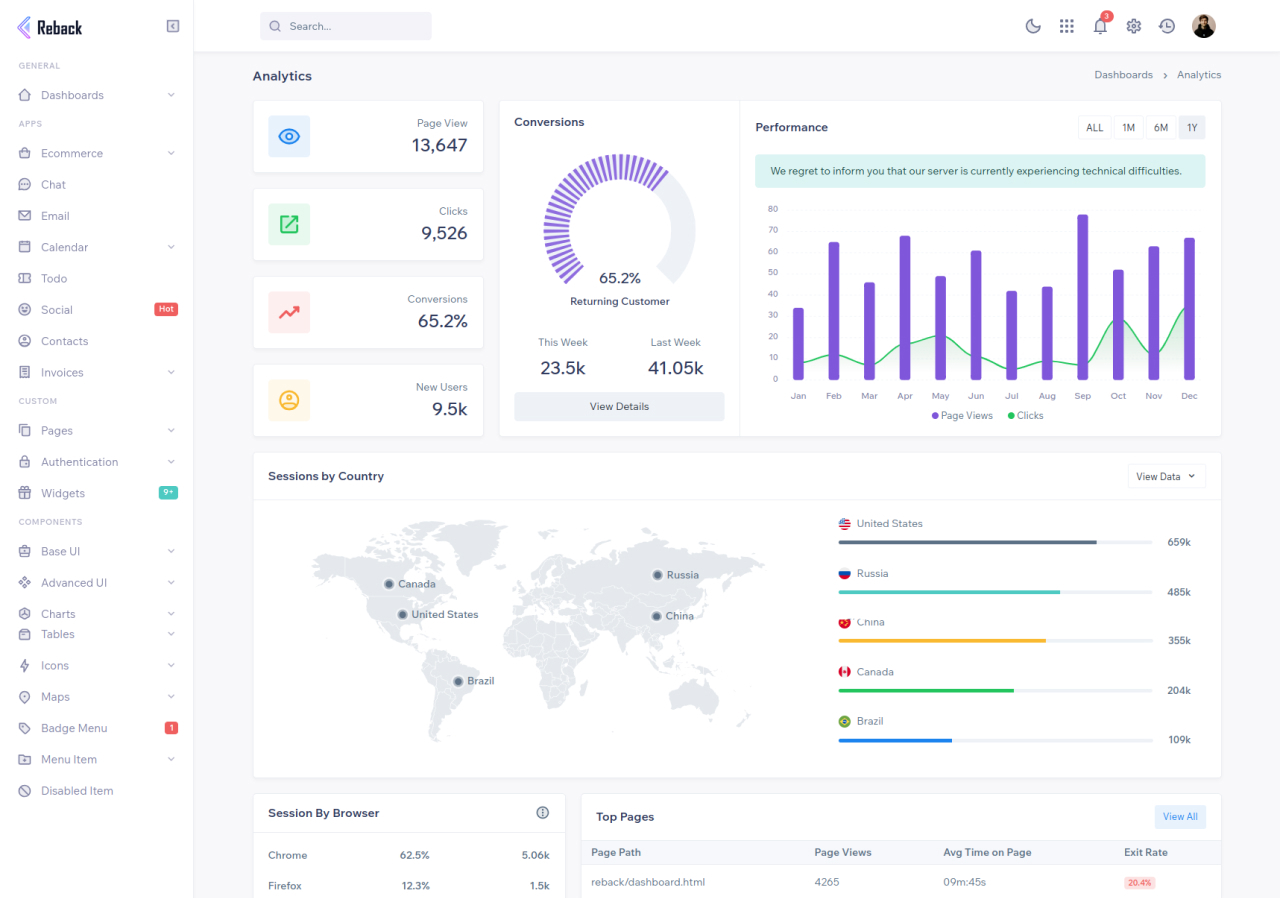Click the United States progress bar
The image size is (1280, 898).
point(995,542)
